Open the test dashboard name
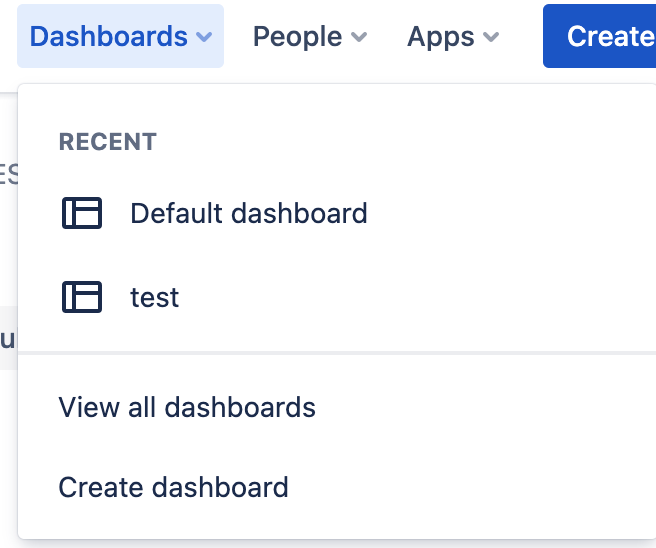Screen dimensions: 656x548 click(x=155, y=297)
